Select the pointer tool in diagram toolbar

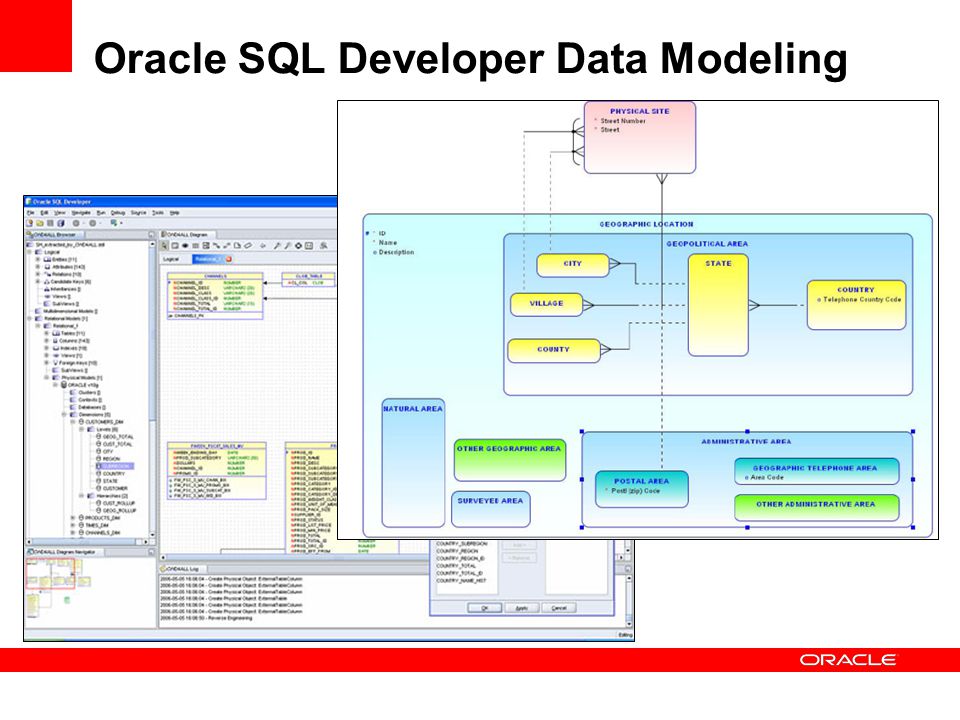click(x=165, y=246)
